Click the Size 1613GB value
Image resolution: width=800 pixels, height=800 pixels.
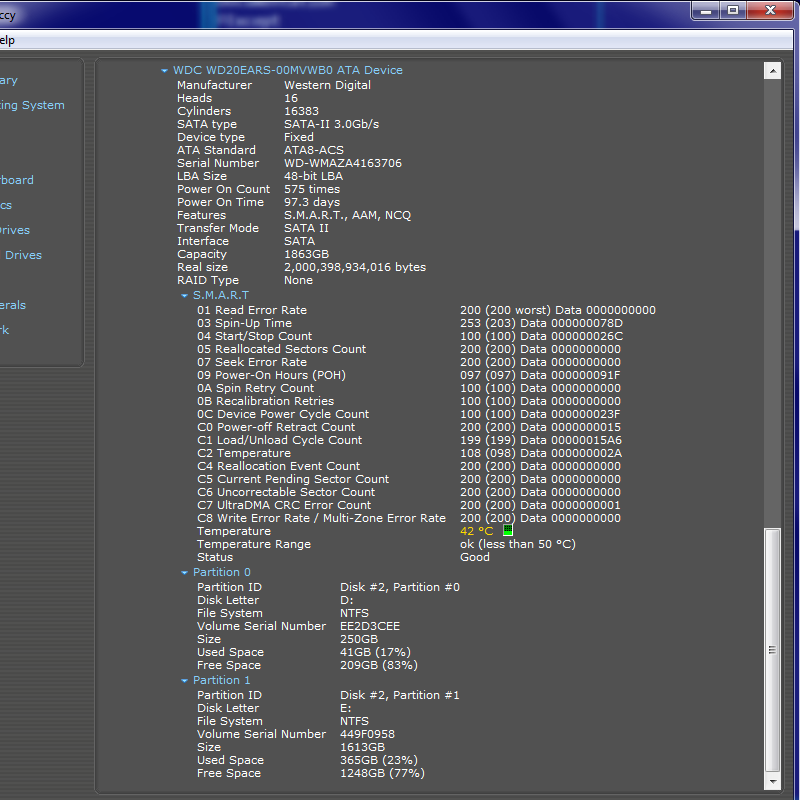pyautogui.click(x=362, y=747)
